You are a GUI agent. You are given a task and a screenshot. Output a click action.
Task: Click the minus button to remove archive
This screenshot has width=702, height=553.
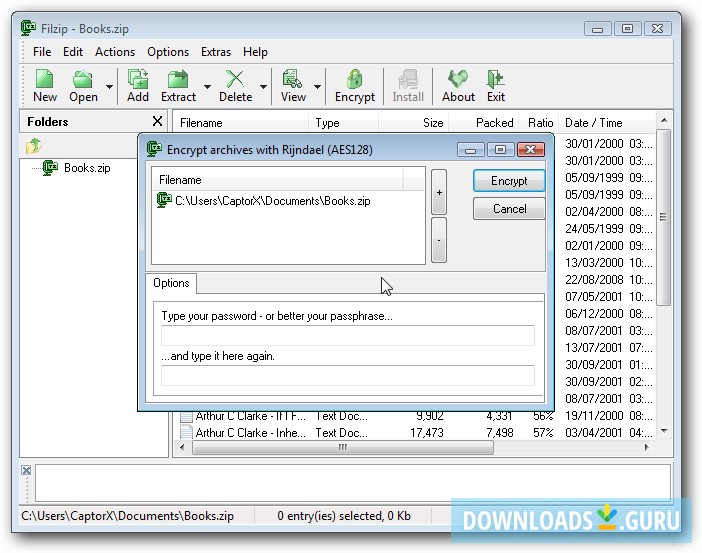[439, 240]
